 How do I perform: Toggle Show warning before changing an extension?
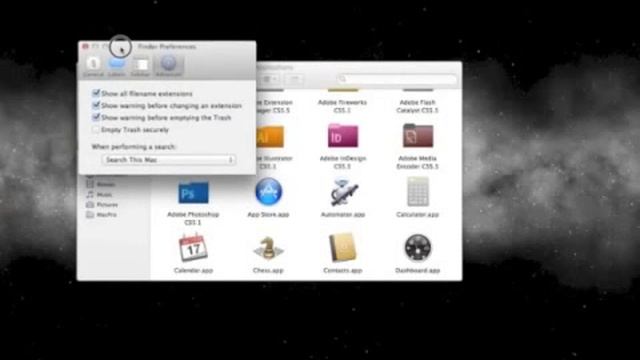click(x=96, y=105)
